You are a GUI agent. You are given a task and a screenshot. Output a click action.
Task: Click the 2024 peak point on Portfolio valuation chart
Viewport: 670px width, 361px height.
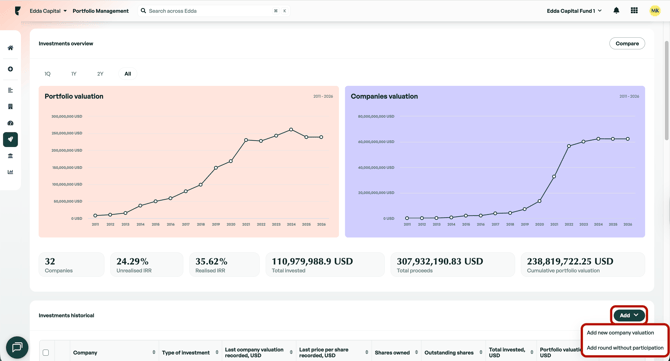(x=291, y=129)
